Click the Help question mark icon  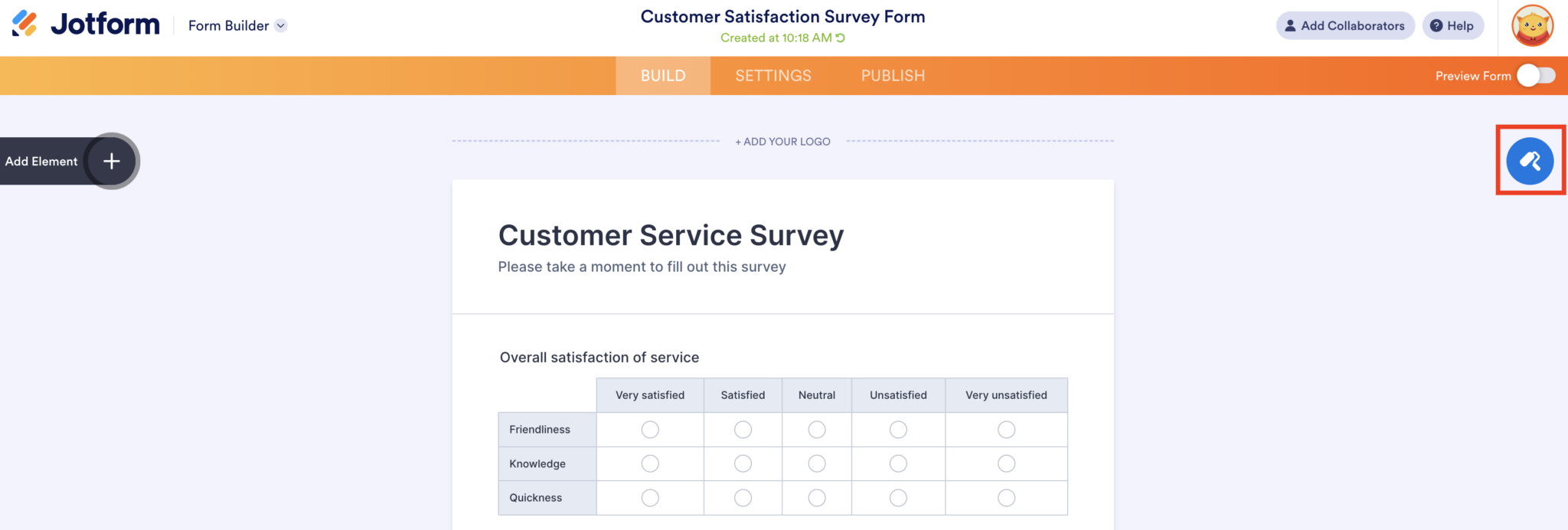[1436, 25]
